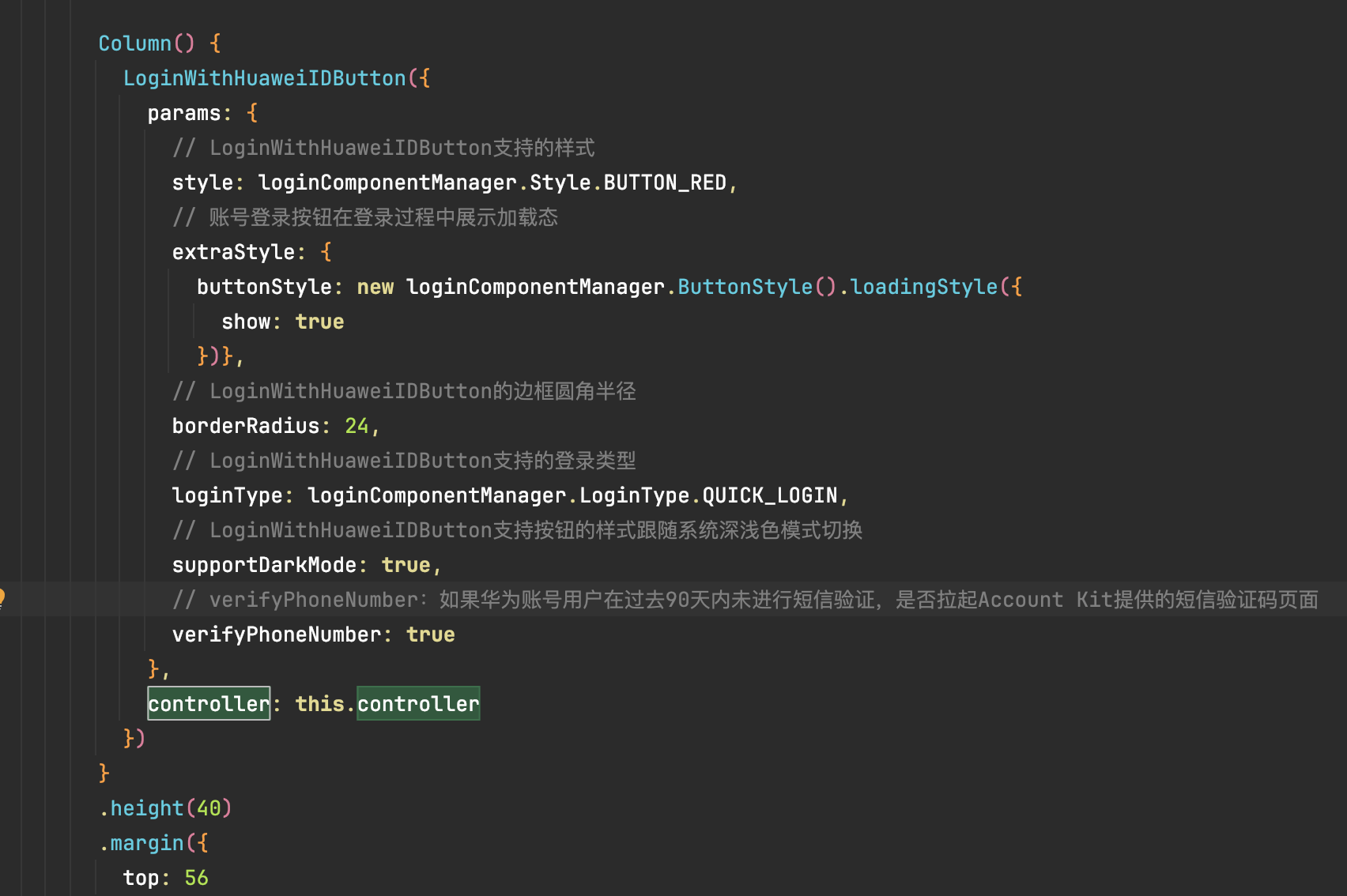The height and width of the screenshot is (896, 1347).
Task: Click the QUICK_LOGIN login type constant
Action: coord(770,495)
